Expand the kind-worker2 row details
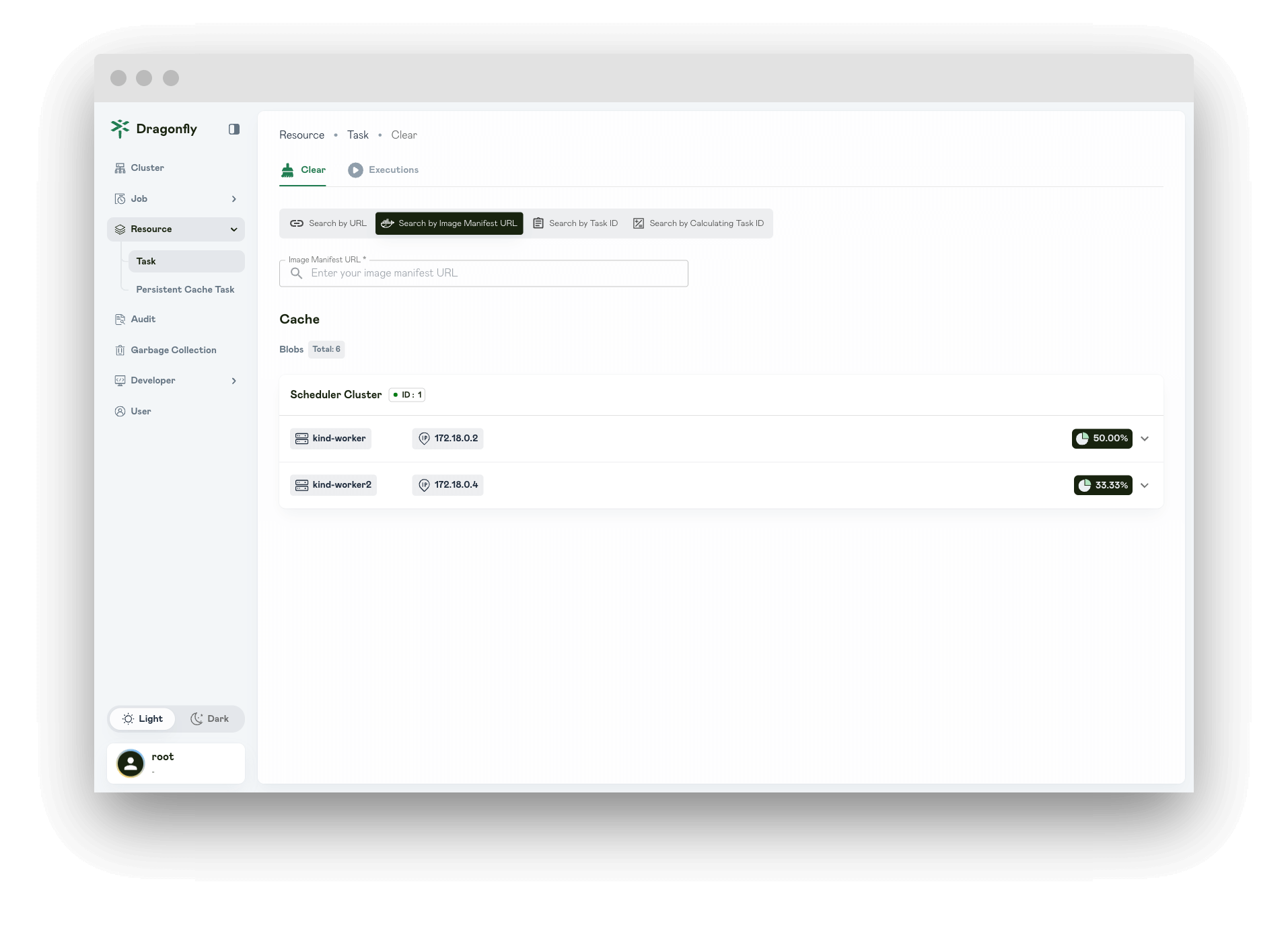The width and height of the screenshot is (1288, 927). (x=1145, y=485)
